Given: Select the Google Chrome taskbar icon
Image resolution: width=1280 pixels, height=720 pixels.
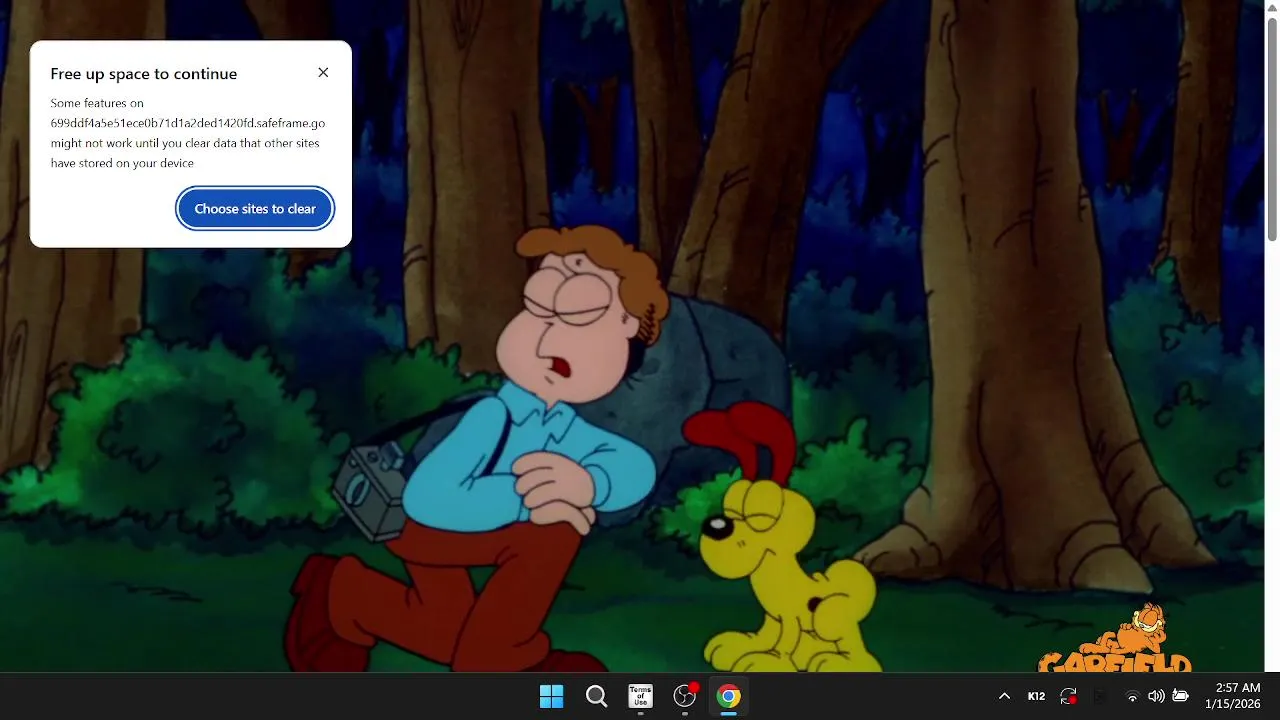Looking at the screenshot, I should tap(729, 697).
